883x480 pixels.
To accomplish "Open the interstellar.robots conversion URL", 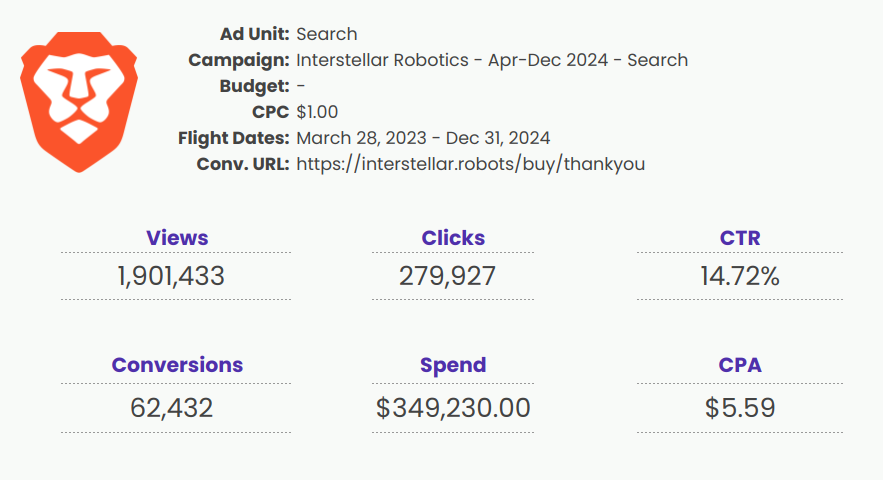I will pos(470,164).
